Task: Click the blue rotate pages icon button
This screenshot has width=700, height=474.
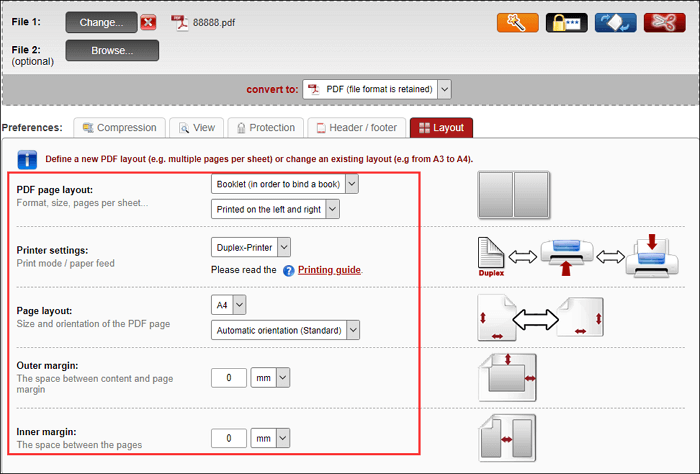Action: [x=616, y=23]
